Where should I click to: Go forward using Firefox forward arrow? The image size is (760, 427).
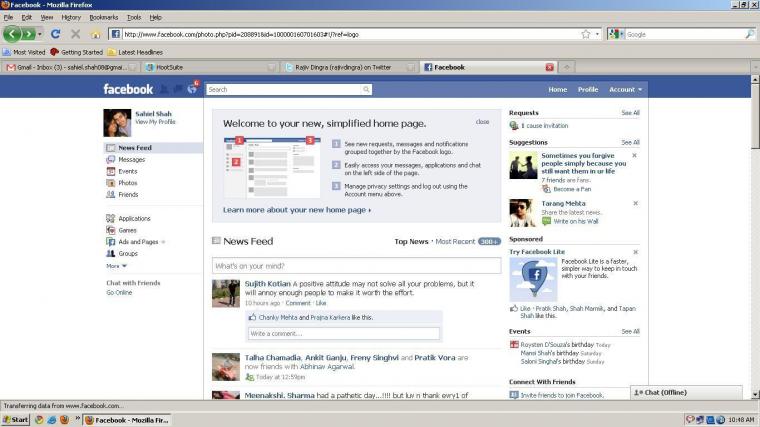(x=28, y=34)
